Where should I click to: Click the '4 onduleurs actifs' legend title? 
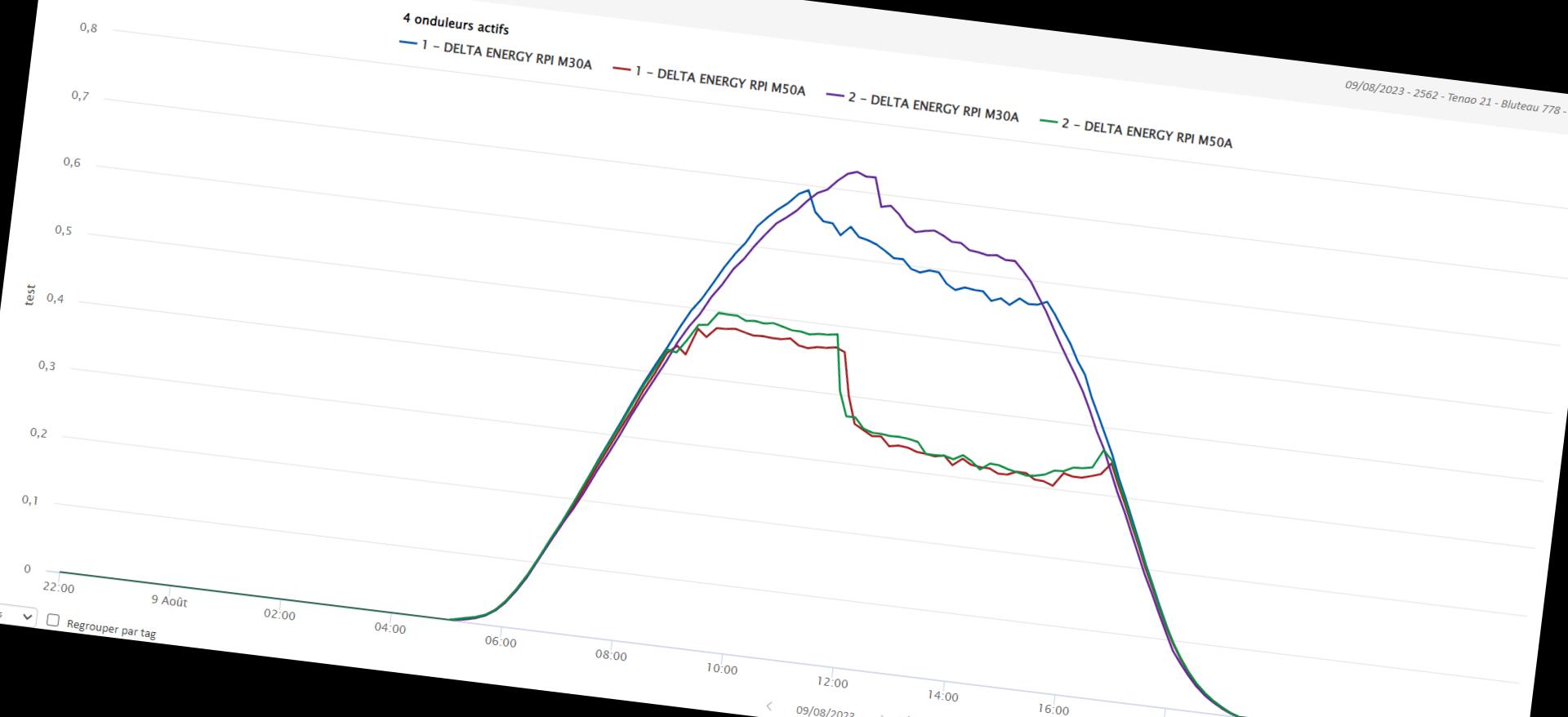(x=456, y=23)
